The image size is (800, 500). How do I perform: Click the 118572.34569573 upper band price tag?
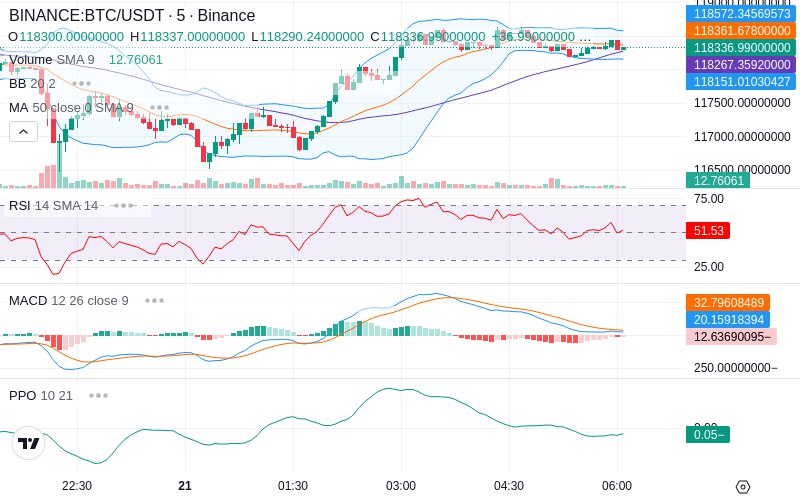point(741,14)
